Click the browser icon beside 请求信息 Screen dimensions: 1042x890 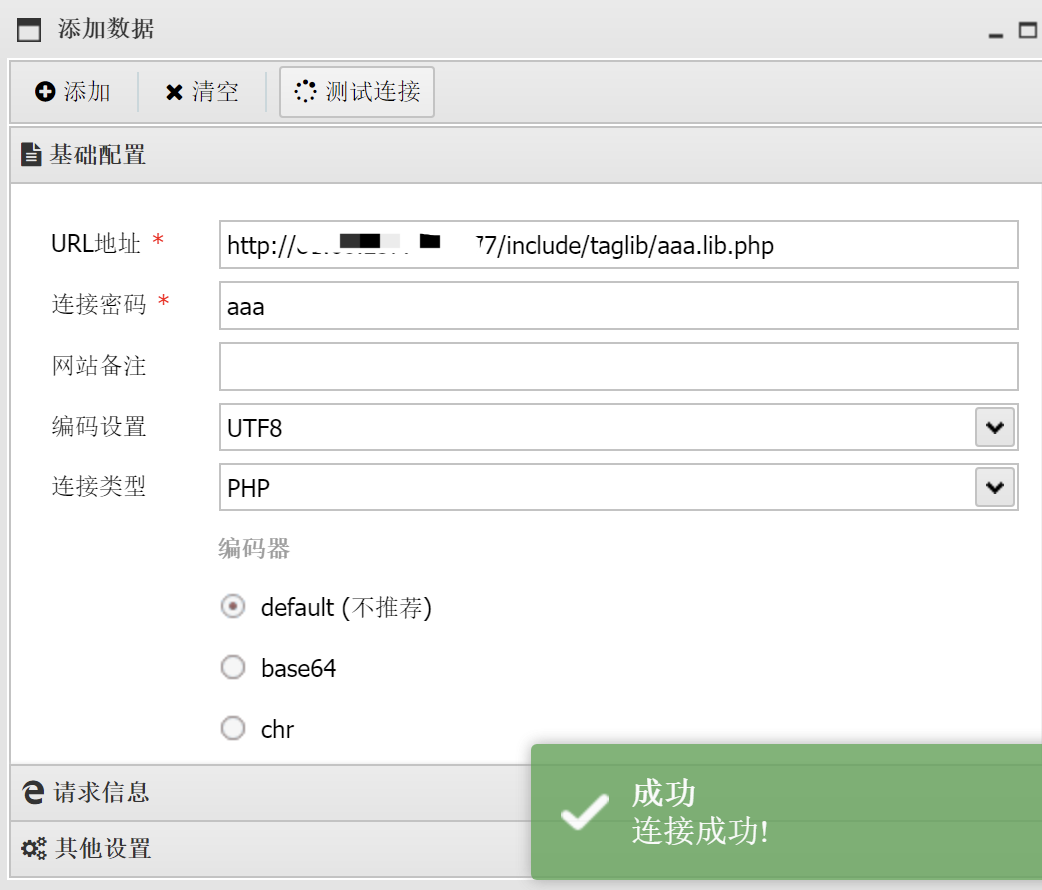pyautogui.click(x=33, y=793)
